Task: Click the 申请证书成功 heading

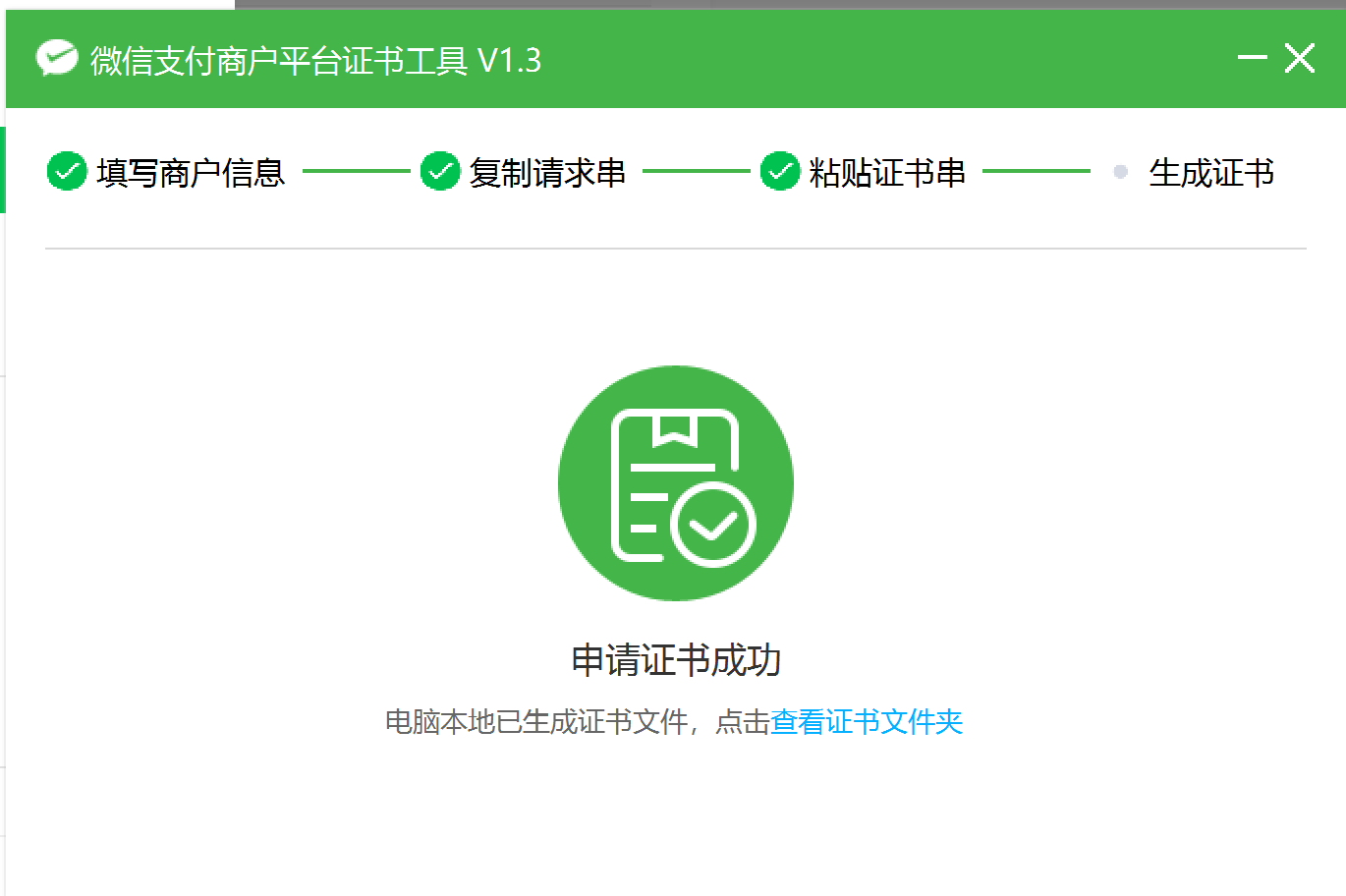Action: click(676, 660)
